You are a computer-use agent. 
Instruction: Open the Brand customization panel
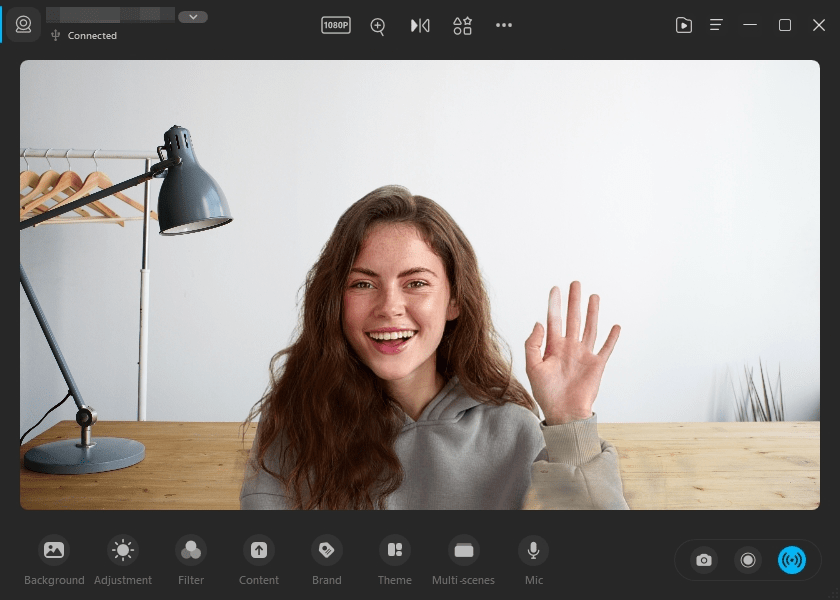coord(326,558)
